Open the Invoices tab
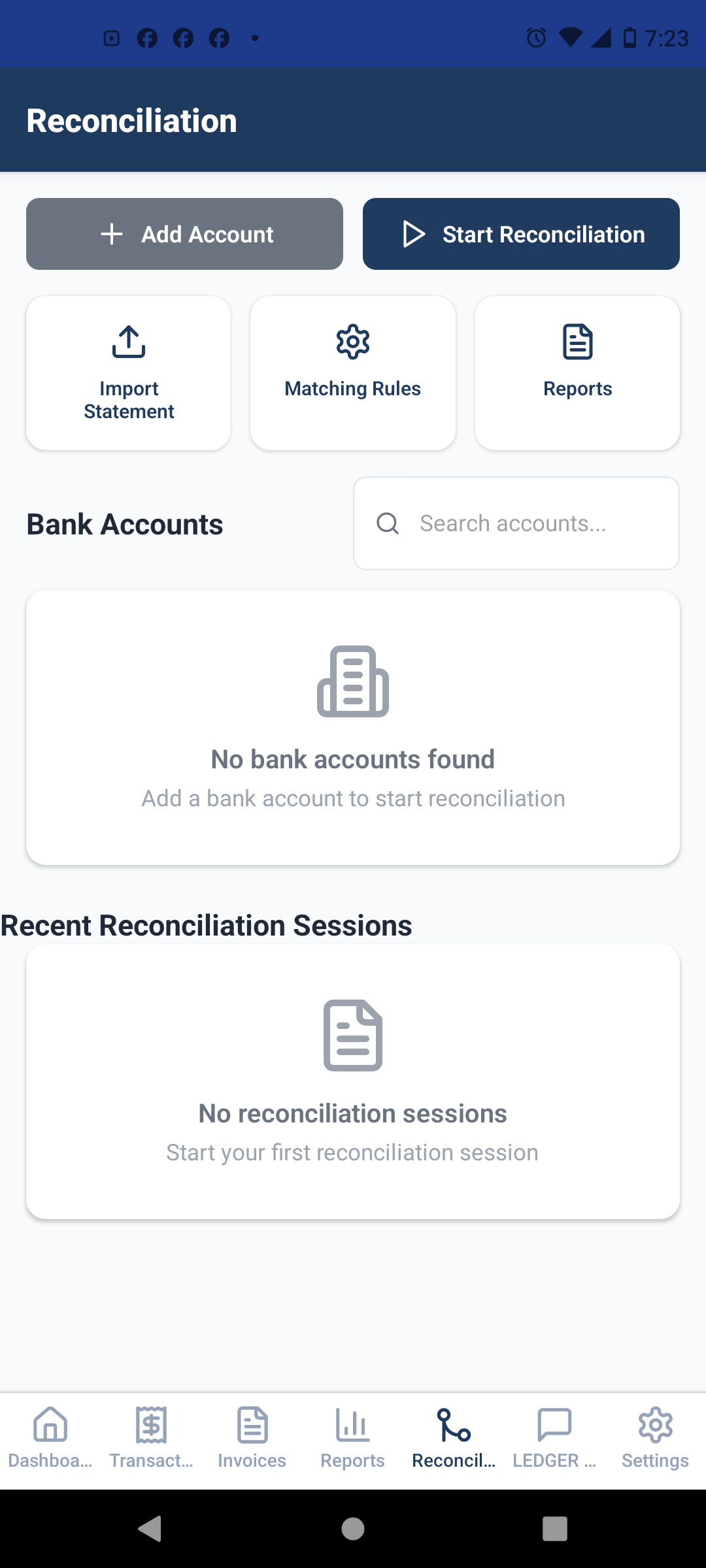Image resolution: width=706 pixels, height=1568 pixels. coord(252,1437)
